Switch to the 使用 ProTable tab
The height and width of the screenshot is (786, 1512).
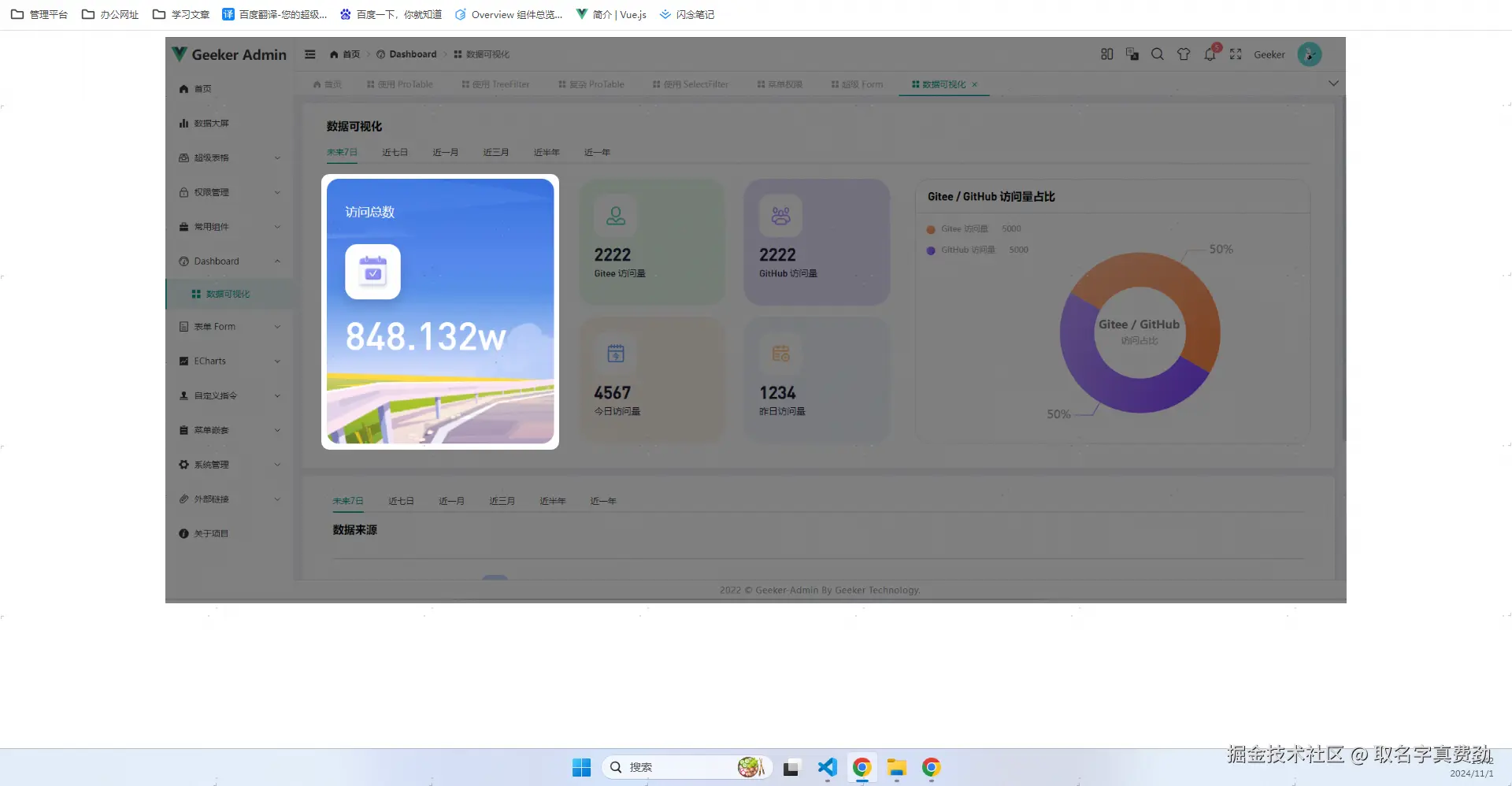tap(399, 84)
